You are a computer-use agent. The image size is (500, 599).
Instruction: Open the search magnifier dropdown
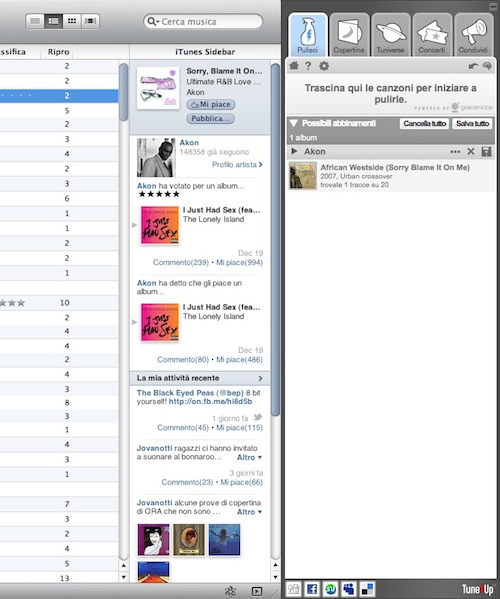tap(153, 21)
